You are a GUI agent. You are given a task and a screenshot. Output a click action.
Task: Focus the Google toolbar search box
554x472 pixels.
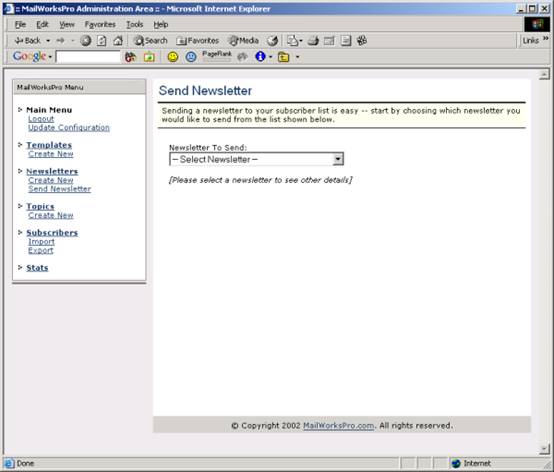click(88, 57)
